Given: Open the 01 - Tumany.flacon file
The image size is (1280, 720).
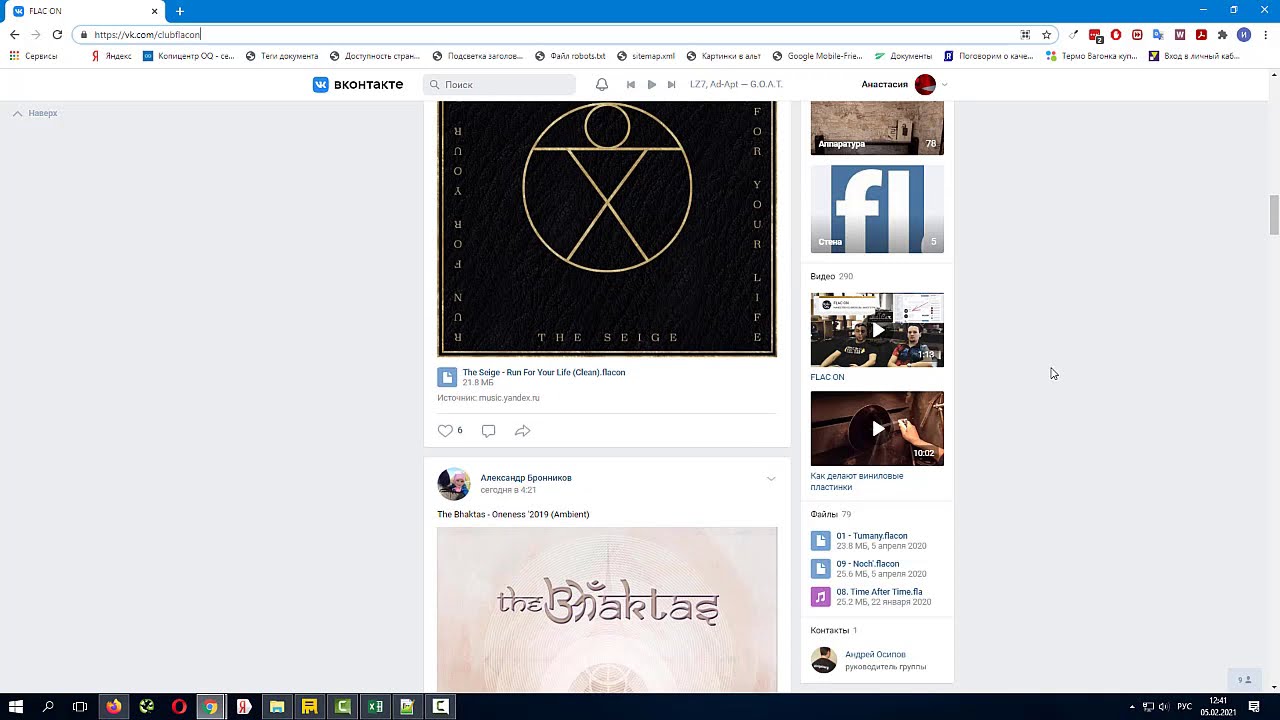Looking at the screenshot, I should point(872,536).
